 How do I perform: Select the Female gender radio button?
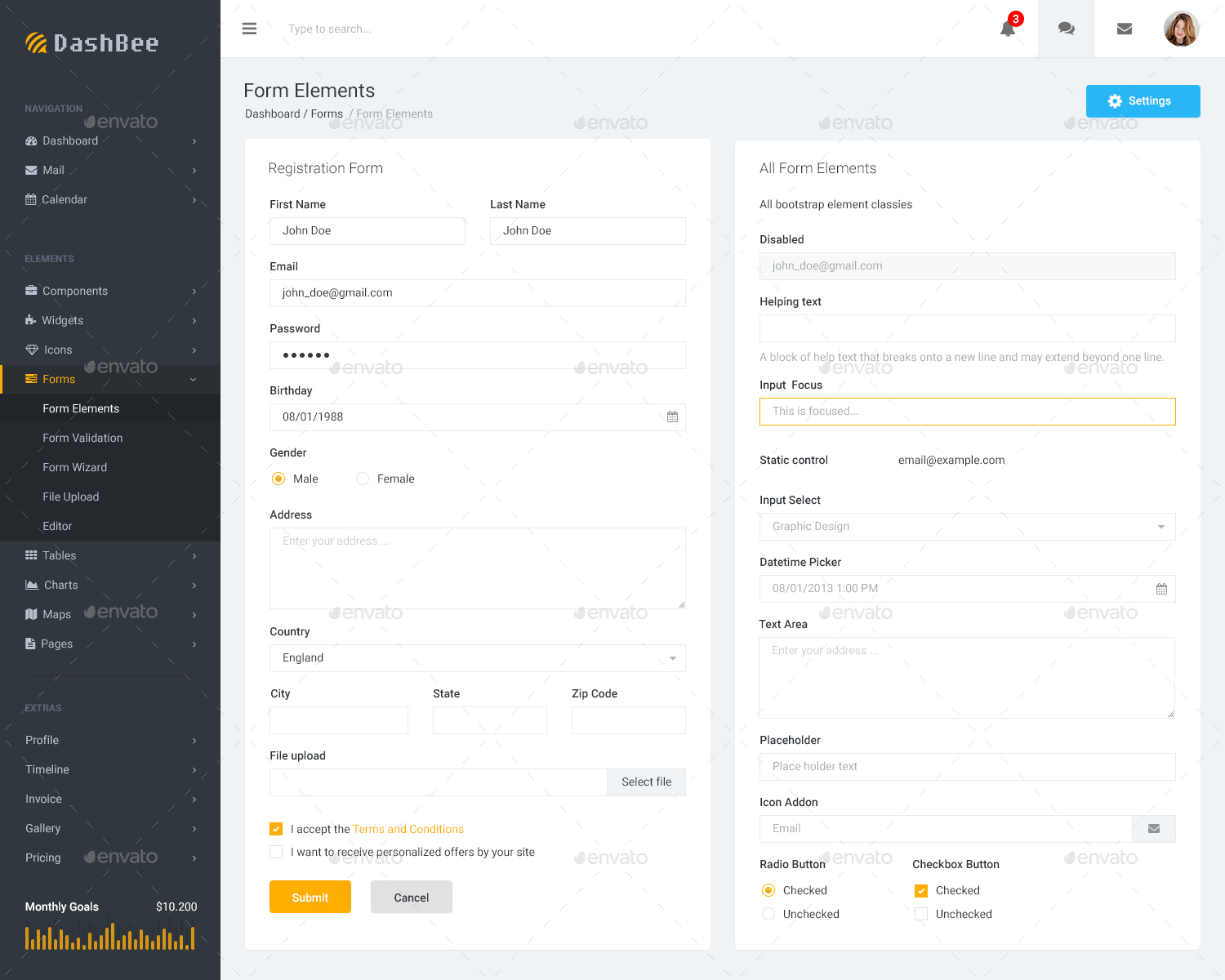tap(362, 479)
